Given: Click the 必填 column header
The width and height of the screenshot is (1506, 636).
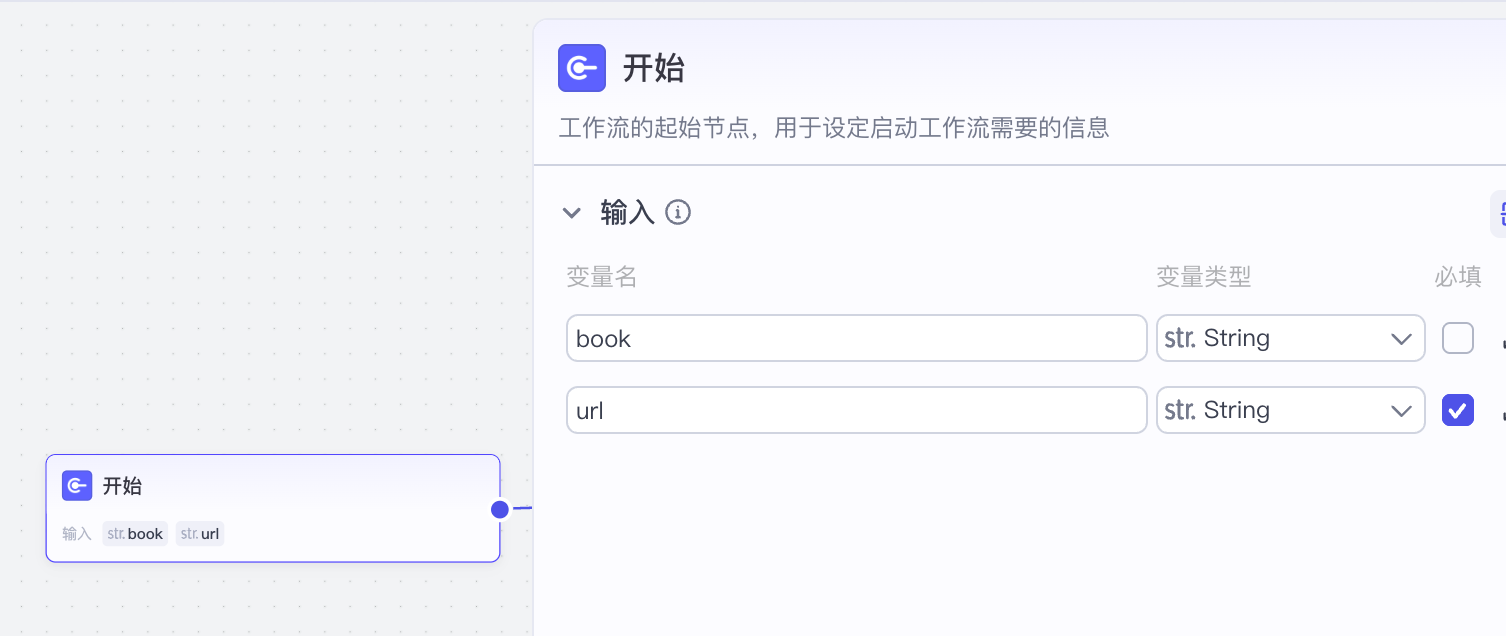Looking at the screenshot, I should click(x=1457, y=277).
